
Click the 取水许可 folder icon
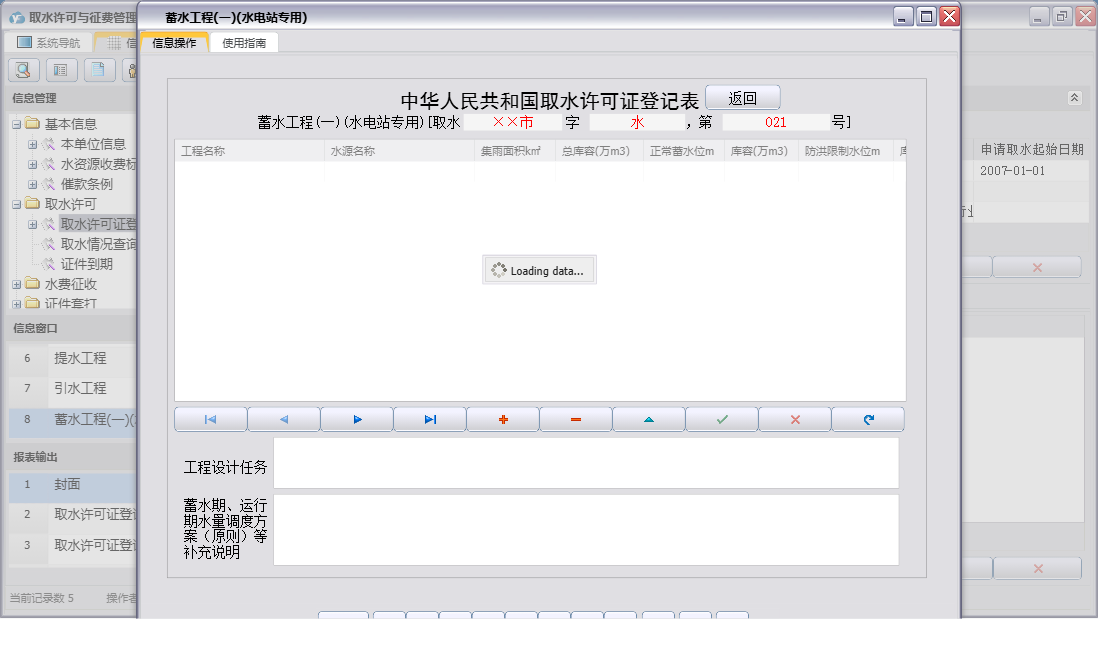click(32, 204)
